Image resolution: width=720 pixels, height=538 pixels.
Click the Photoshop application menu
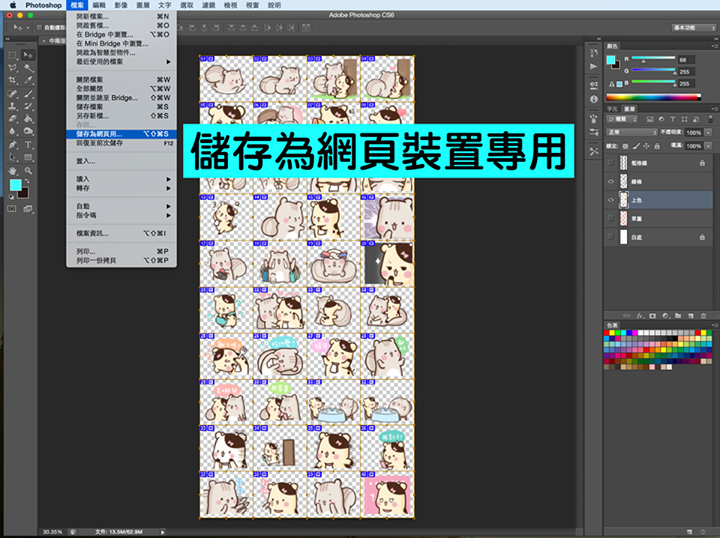(x=44, y=5)
